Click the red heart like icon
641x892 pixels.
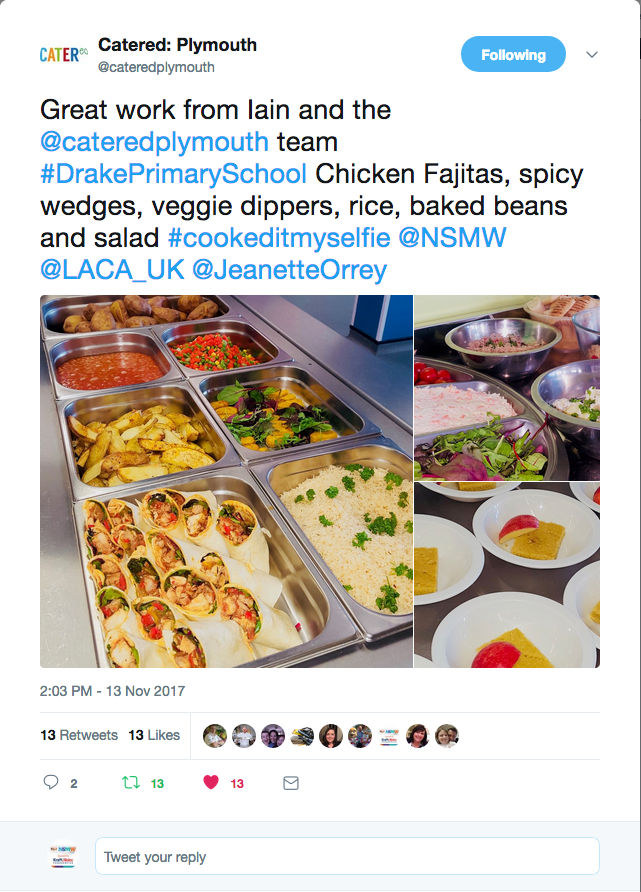[211, 783]
